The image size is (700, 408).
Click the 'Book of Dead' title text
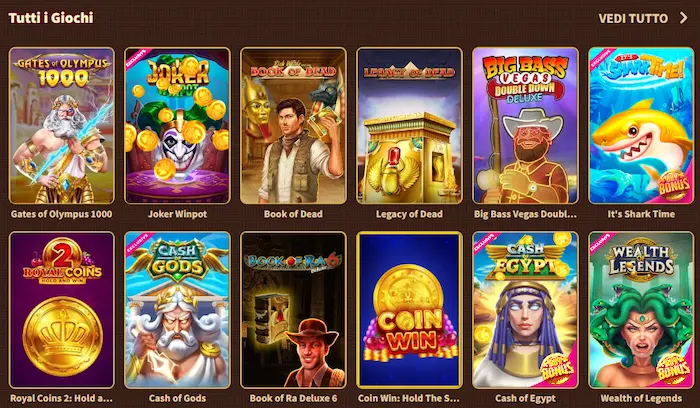pyautogui.click(x=293, y=214)
